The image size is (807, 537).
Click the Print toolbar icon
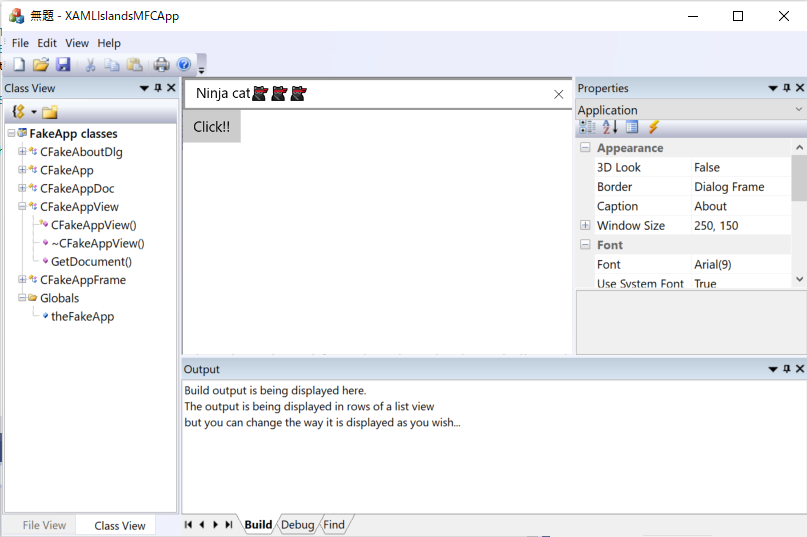click(161, 64)
